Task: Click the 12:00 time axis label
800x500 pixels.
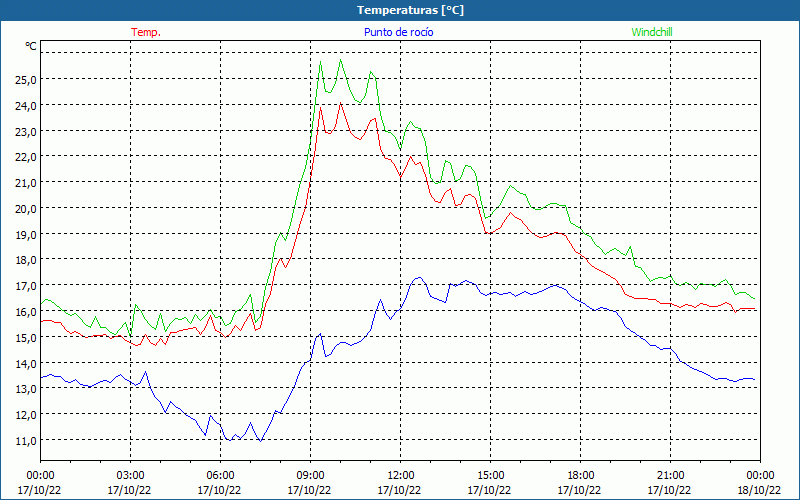Action: pos(401,476)
